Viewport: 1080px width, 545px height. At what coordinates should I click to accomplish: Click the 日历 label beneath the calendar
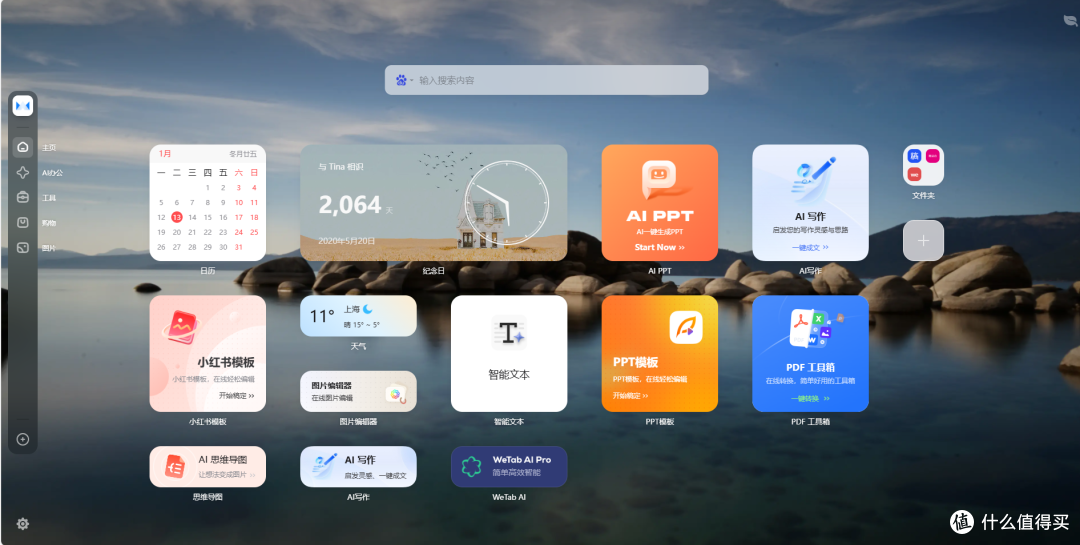click(x=207, y=271)
